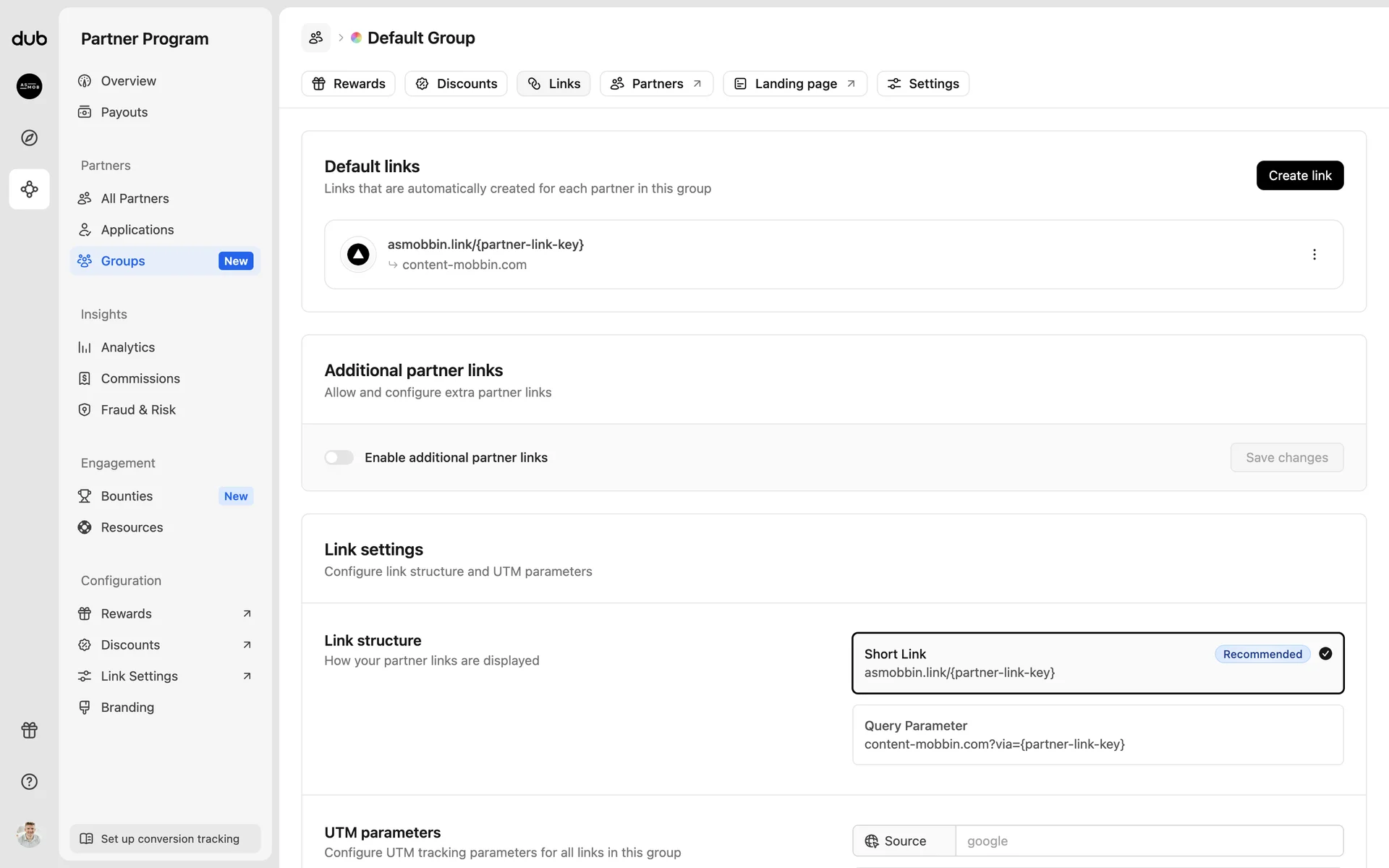Image resolution: width=1389 pixels, height=868 pixels.
Task: Enable additional partner links toggle
Action: (339, 457)
